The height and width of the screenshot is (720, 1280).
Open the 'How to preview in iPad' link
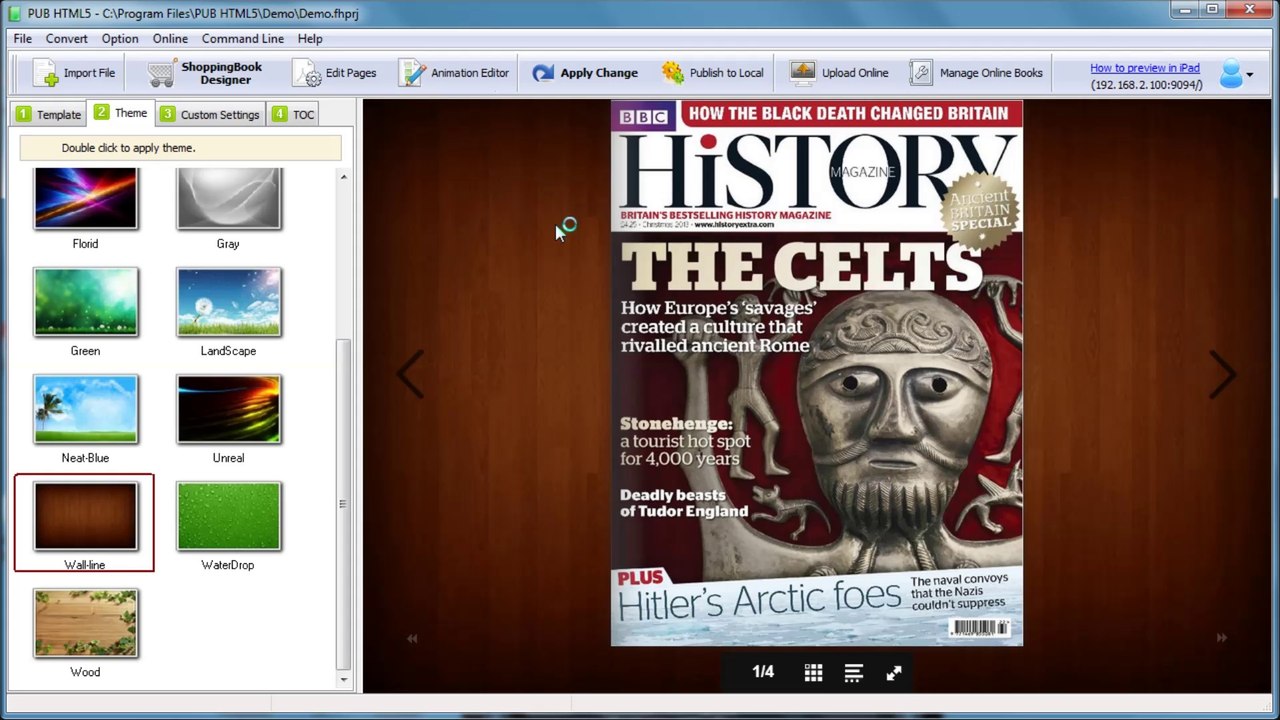pyautogui.click(x=1144, y=68)
